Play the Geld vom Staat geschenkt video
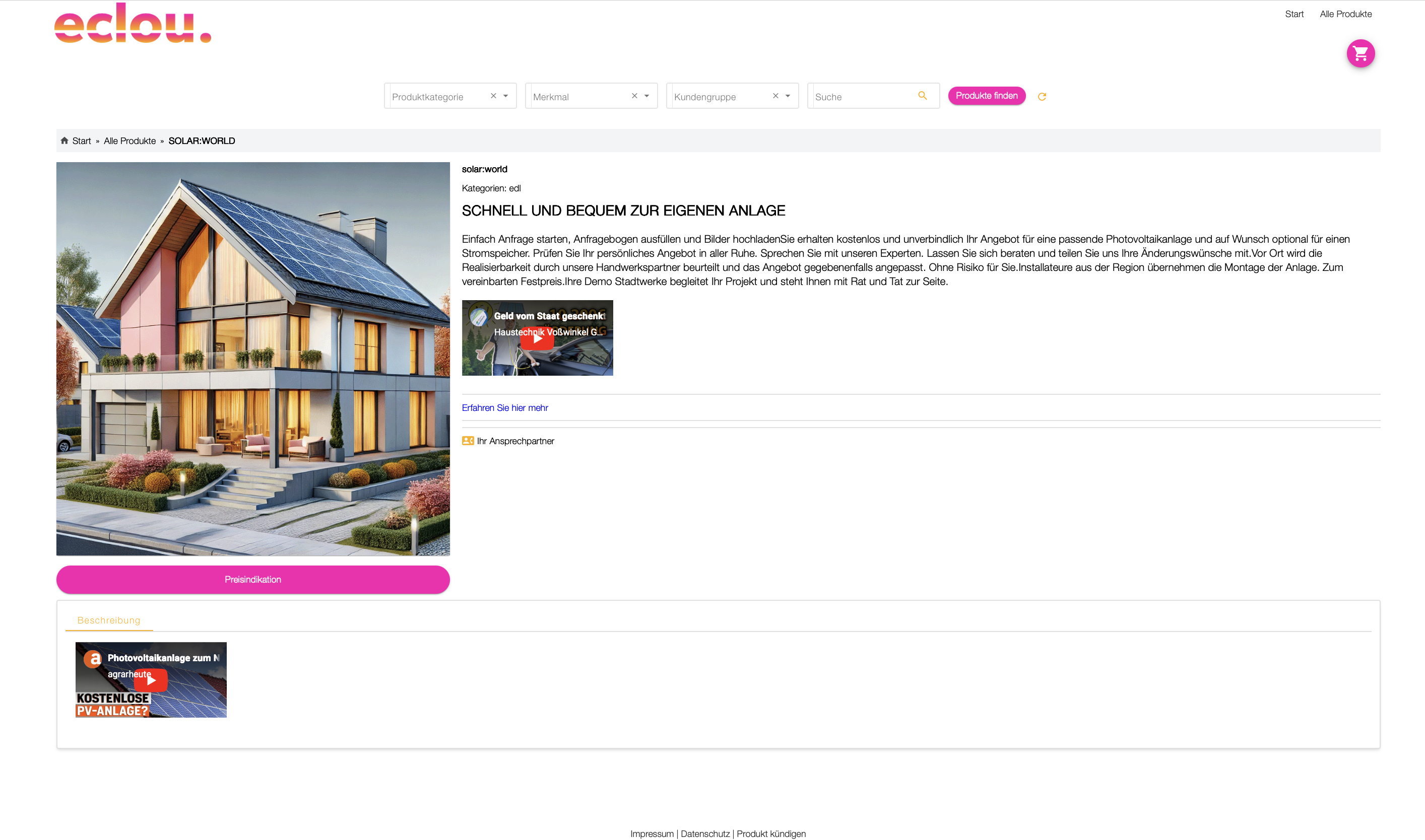This screenshot has height=840, width=1425. (537, 338)
